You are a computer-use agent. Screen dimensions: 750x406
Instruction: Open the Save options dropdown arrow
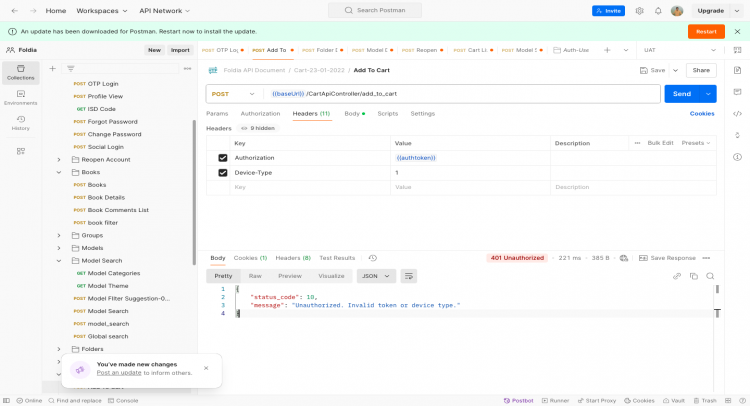[x=675, y=70]
